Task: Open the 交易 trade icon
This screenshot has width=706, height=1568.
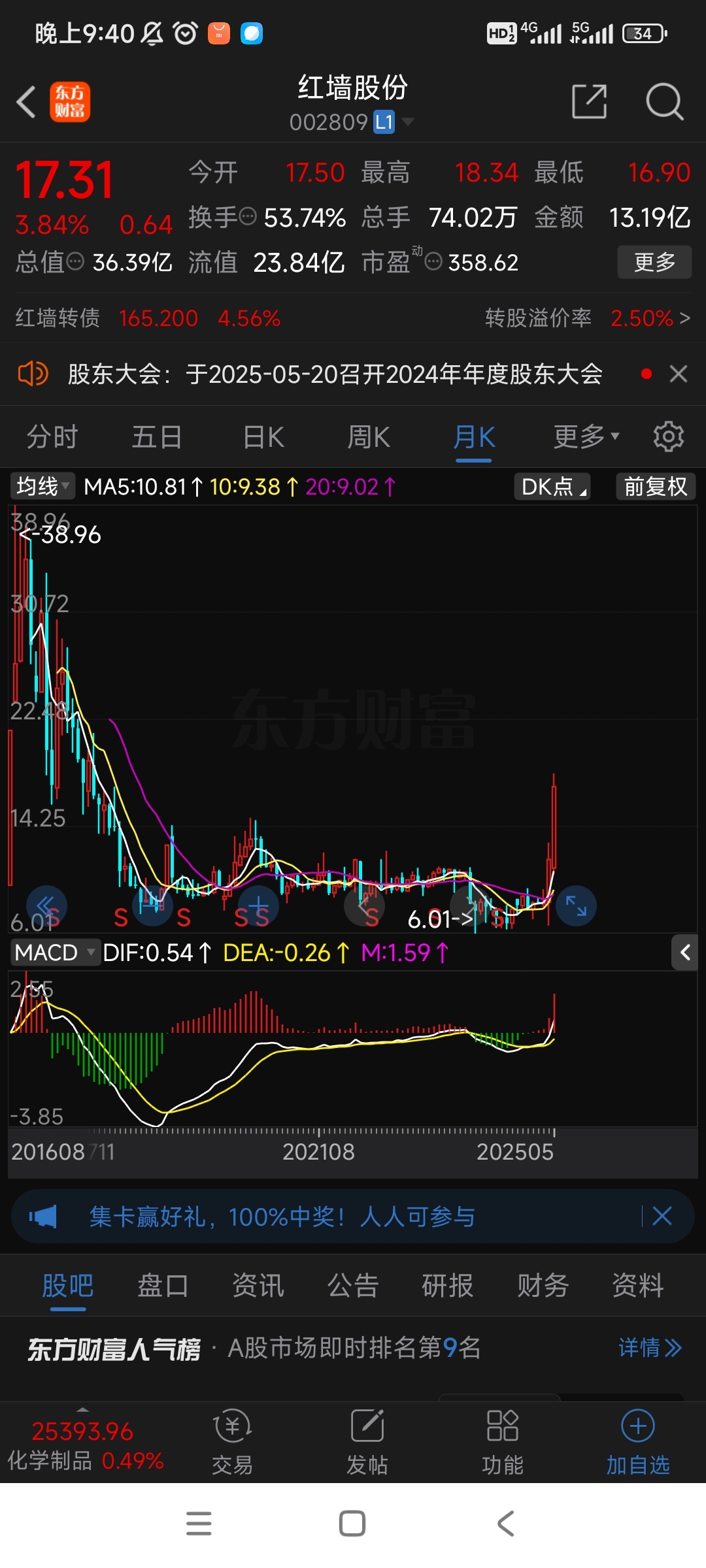Action: tap(232, 1443)
